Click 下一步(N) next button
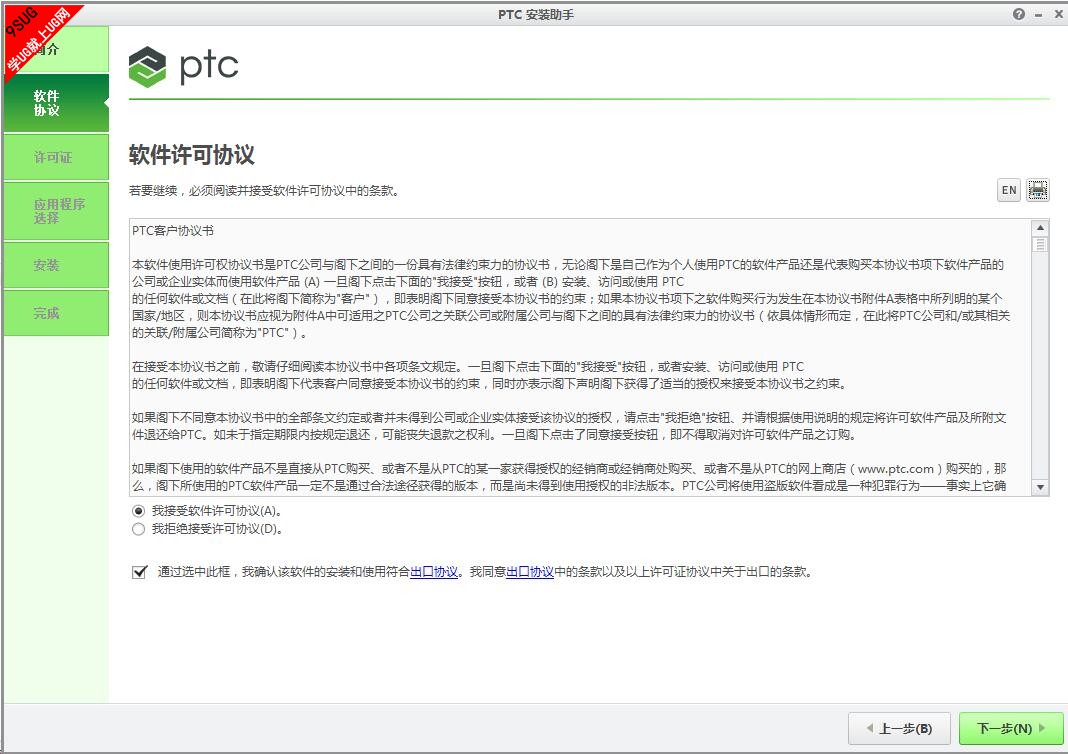The width and height of the screenshot is (1068, 754). coord(1011,729)
